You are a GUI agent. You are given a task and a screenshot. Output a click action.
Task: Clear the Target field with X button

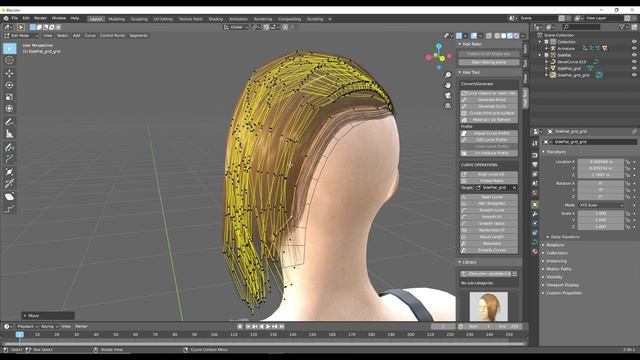[x=514, y=188]
